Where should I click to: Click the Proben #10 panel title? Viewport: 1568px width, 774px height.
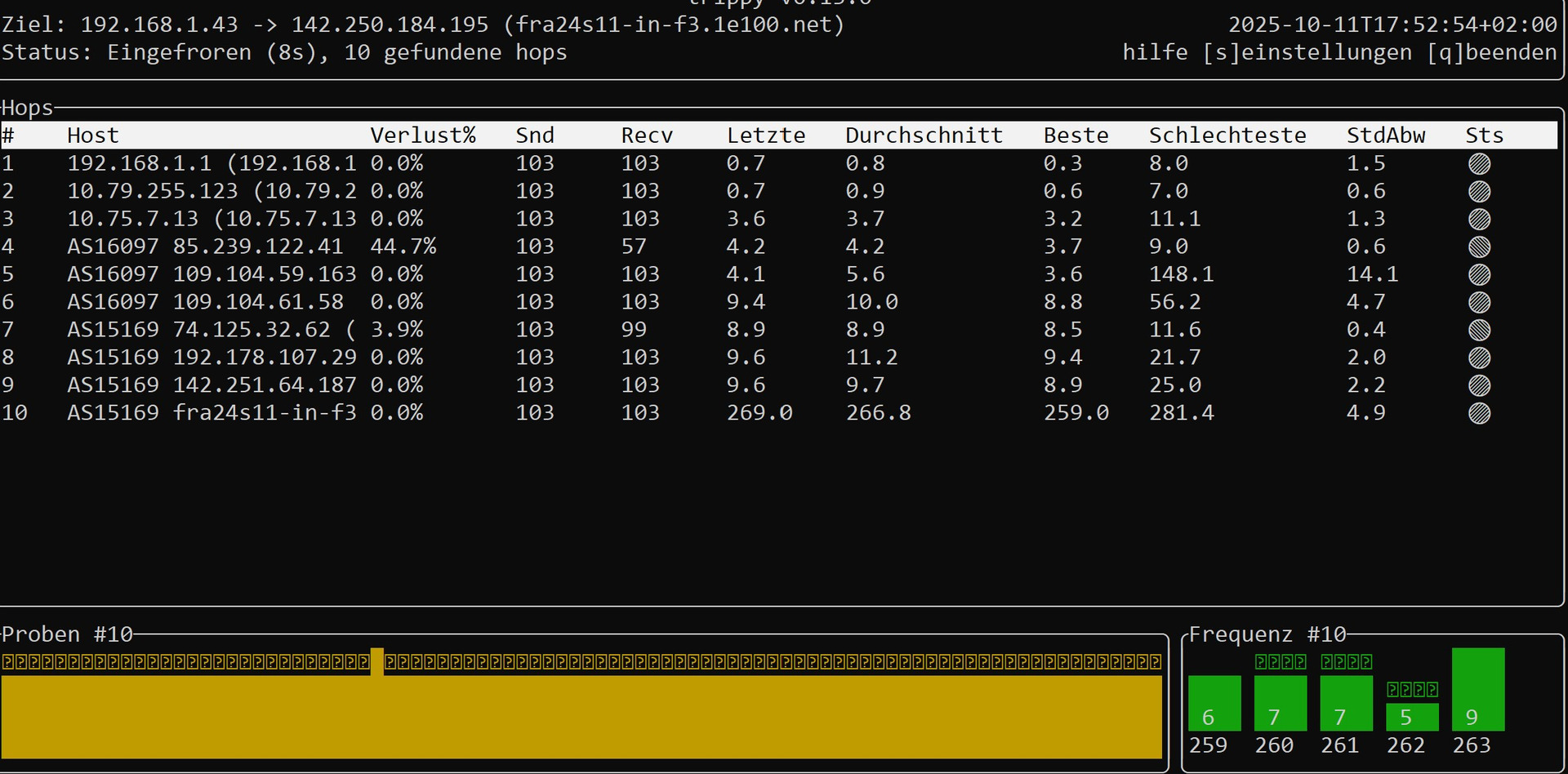(67, 634)
